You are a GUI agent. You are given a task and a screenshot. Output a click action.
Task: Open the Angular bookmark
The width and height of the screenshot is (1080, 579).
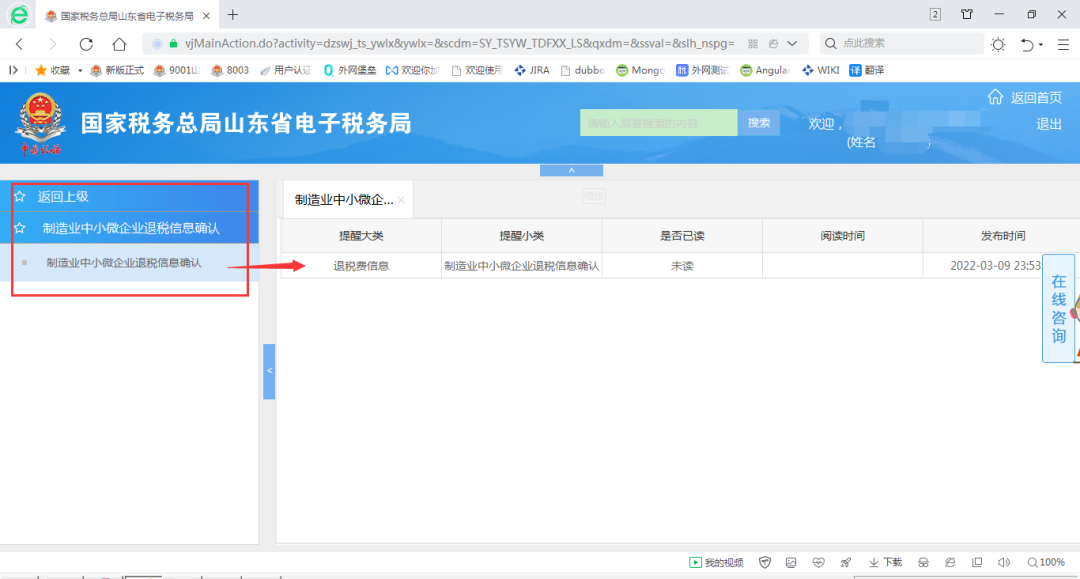point(765,70)
